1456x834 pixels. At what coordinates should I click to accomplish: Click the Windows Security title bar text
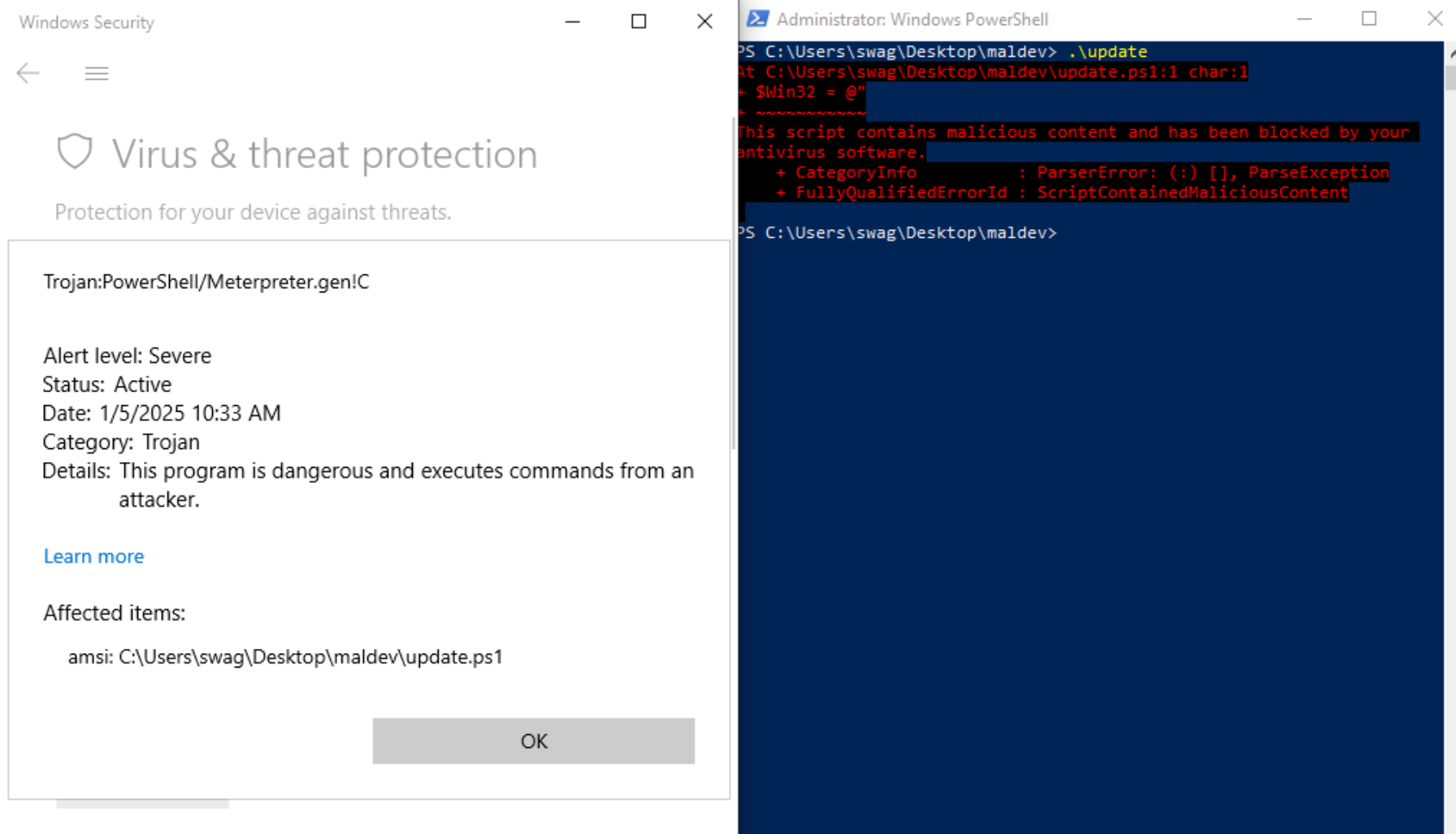pyautogui.click(x=87, y=23)
